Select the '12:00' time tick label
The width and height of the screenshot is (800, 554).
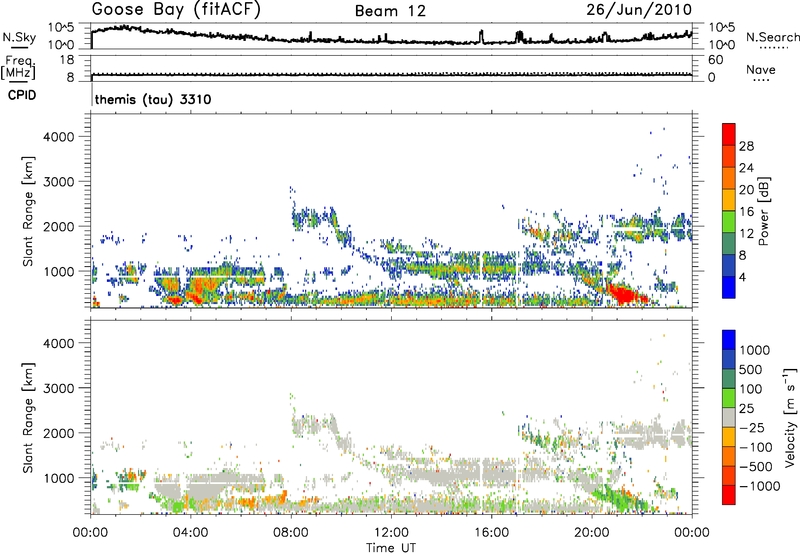(x=391, y=533)
